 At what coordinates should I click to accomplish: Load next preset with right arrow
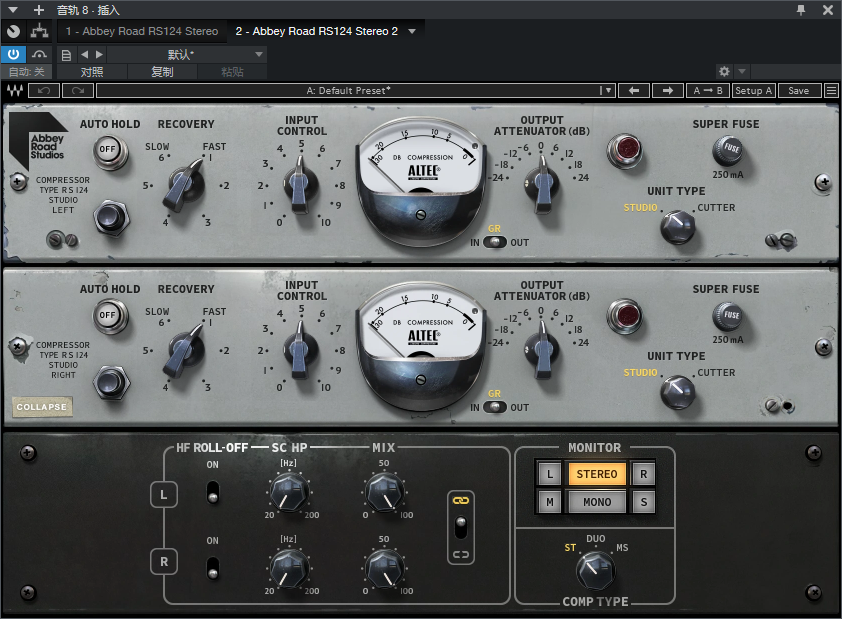(667, 91)
